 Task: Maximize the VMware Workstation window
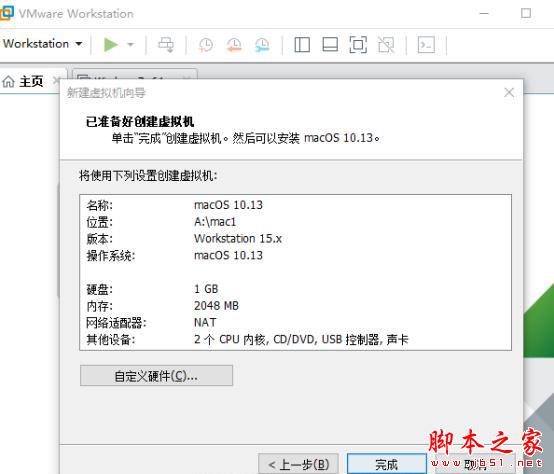526,13
